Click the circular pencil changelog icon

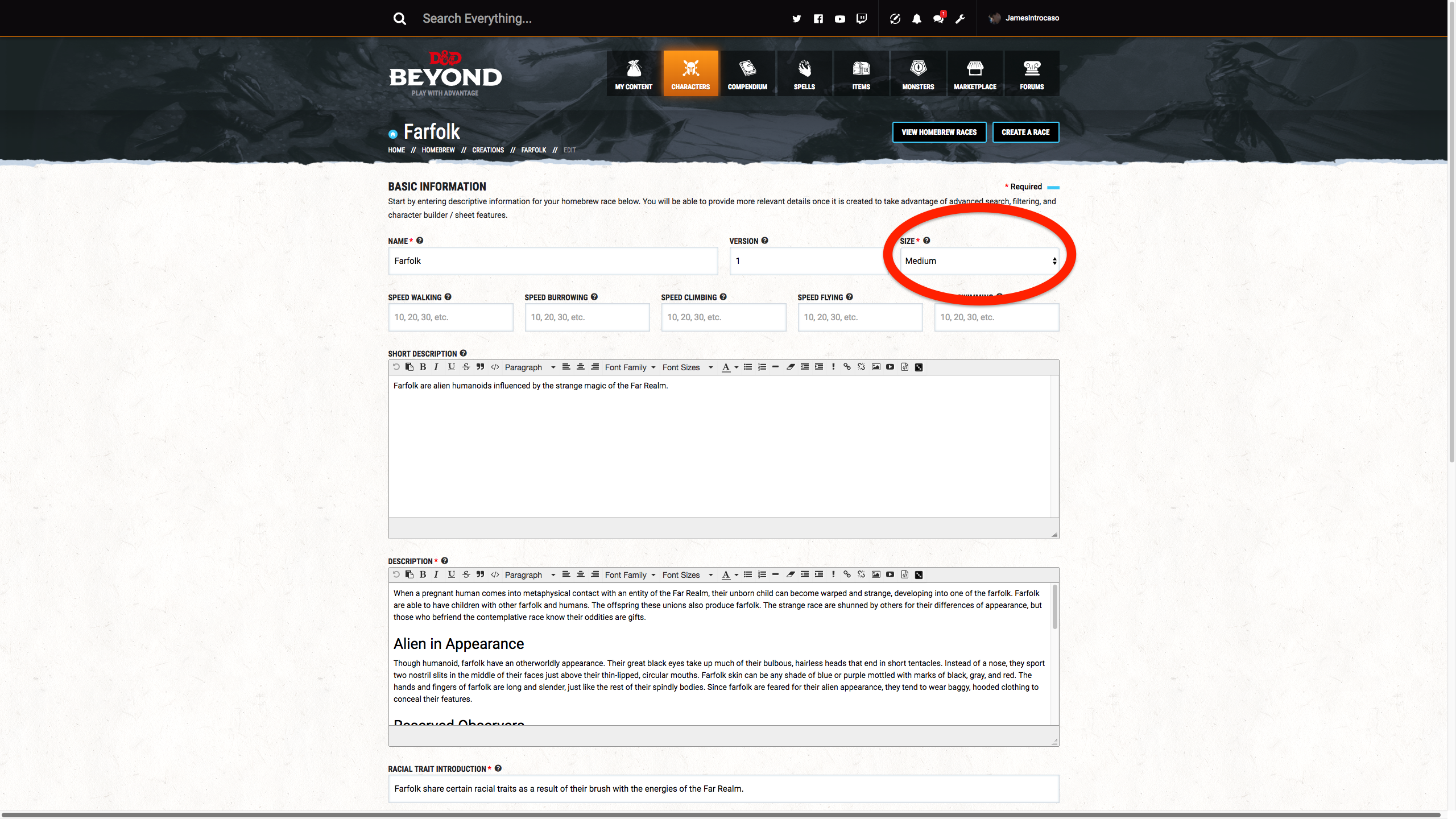[x=895, y=19]
